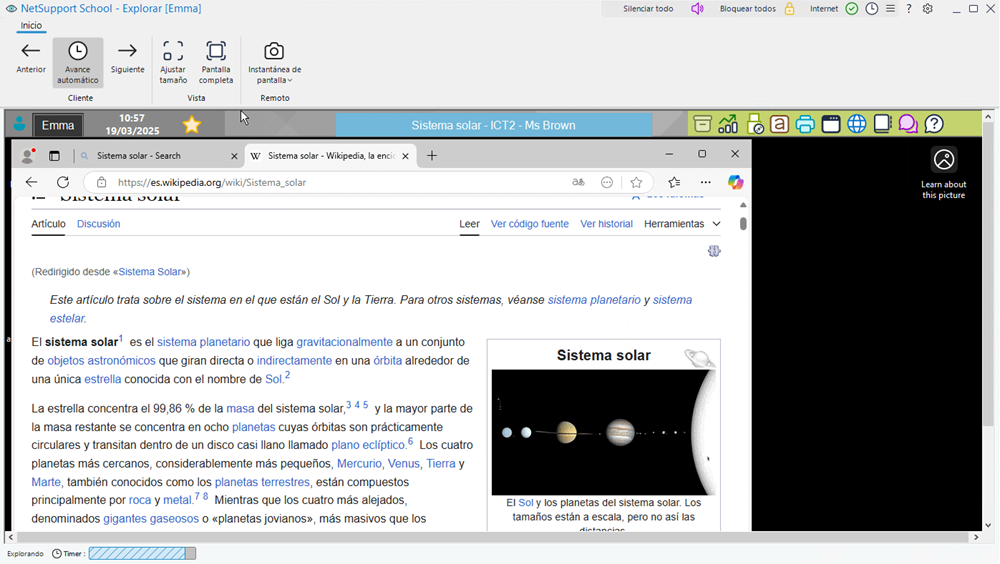Add this page to favorites star
This screenshot has height=564, width=1000.
[x=636, y=182]
